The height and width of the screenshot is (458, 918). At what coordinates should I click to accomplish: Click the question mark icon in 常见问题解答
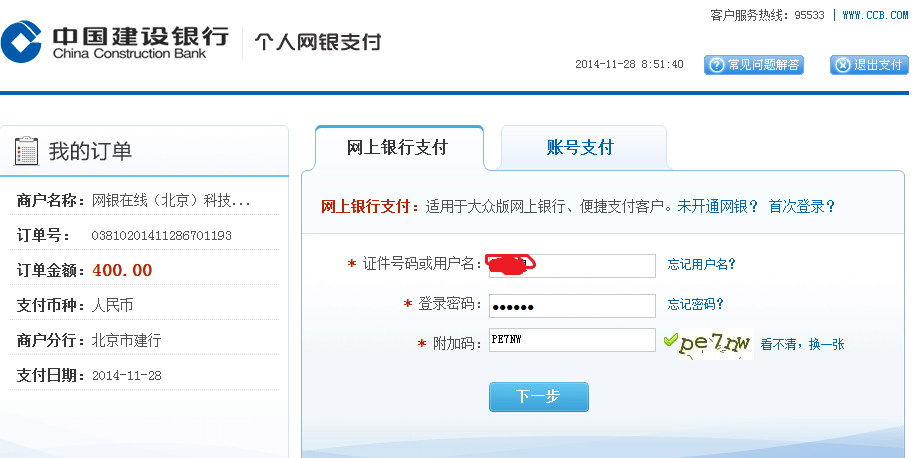point(715,65)
